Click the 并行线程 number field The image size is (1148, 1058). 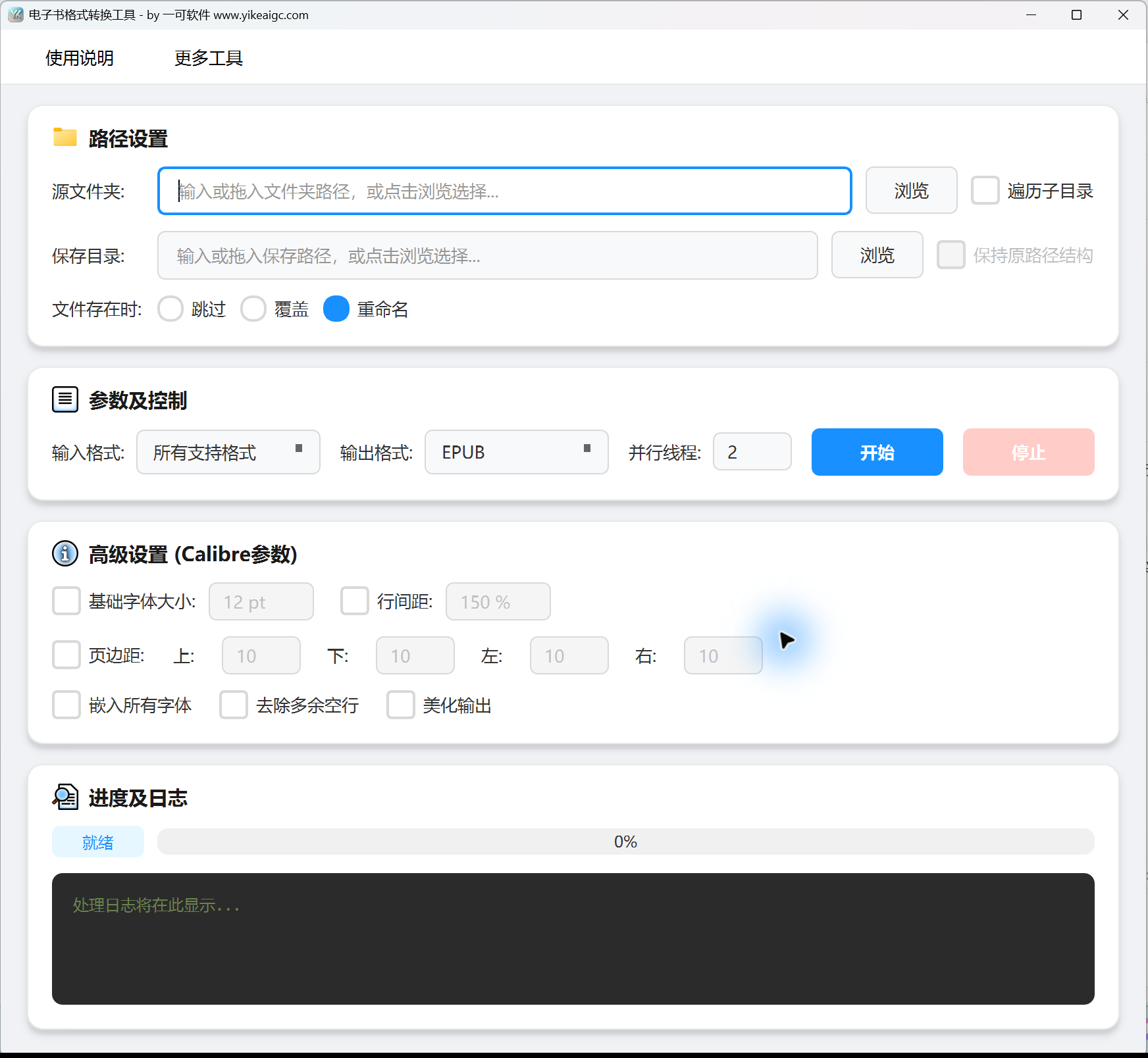pyautogui.click(x=752, y=451)
